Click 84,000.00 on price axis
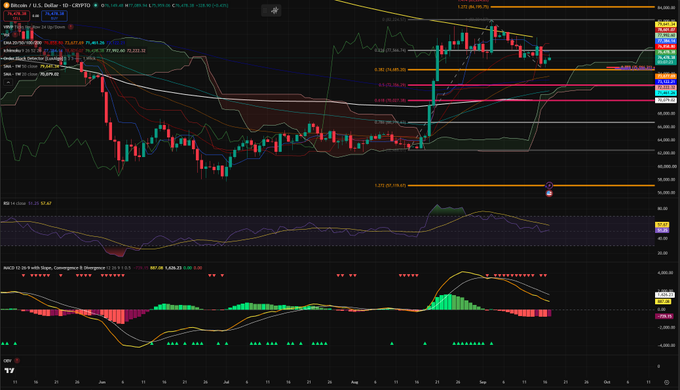 click(x=667, y=7)
